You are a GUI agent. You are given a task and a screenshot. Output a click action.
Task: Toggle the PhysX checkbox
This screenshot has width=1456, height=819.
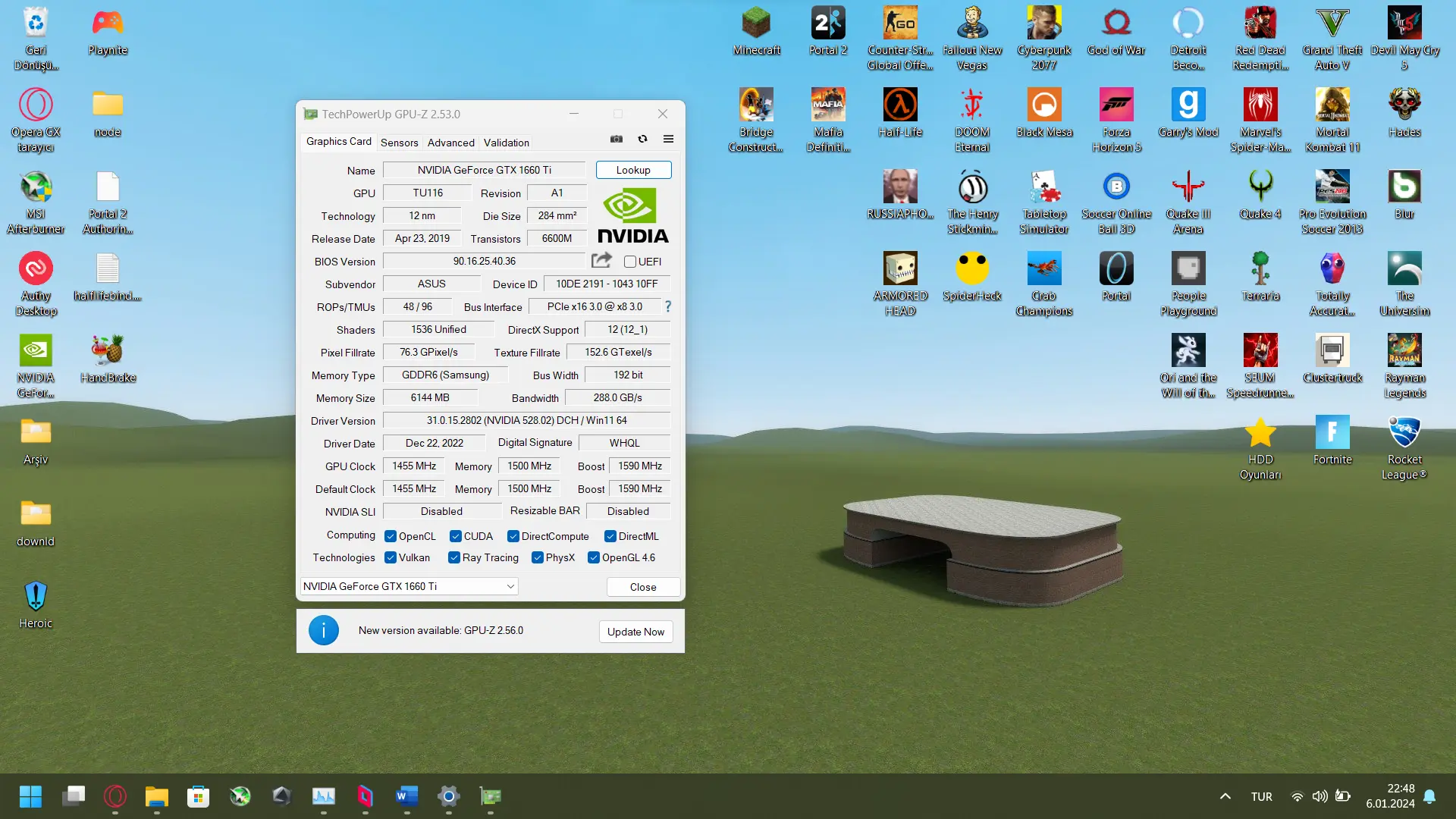[537, 557]
